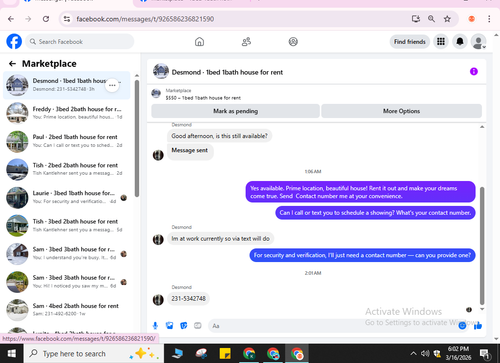Choose a sticker icon in composer
The height and width of the screenshot is (363, 500).
pos(184,326)
